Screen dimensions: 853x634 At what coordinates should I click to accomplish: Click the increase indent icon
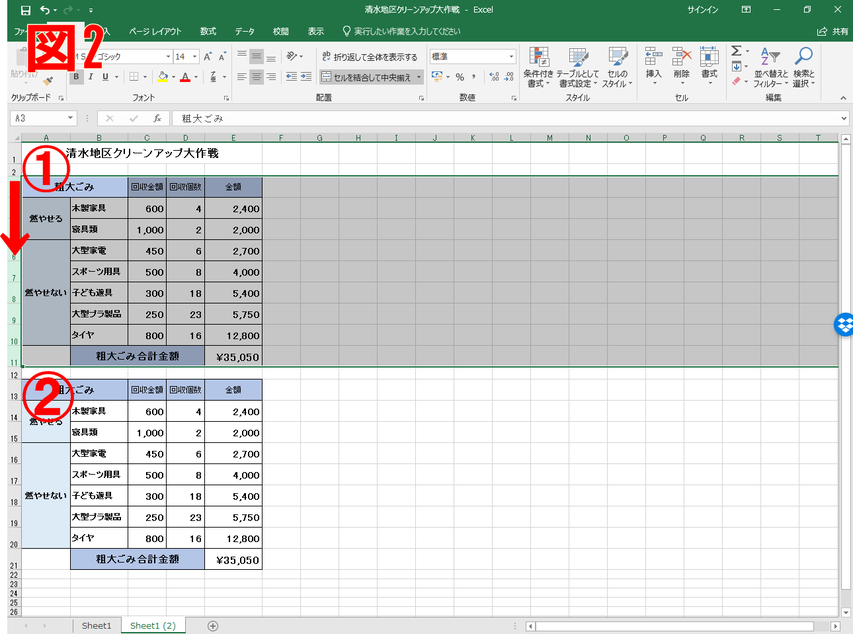[306, 77]
